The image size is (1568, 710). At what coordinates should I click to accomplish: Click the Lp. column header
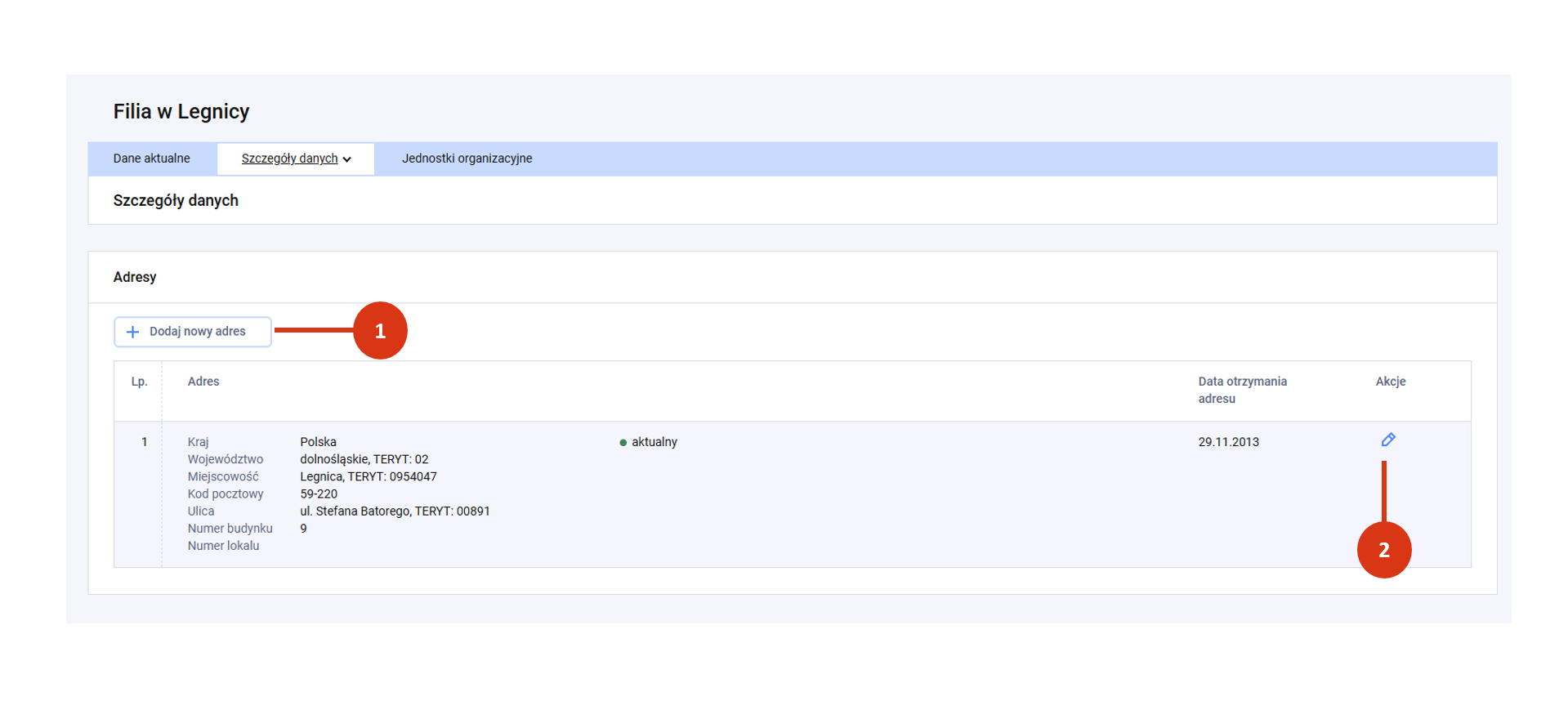coord(140,382)
